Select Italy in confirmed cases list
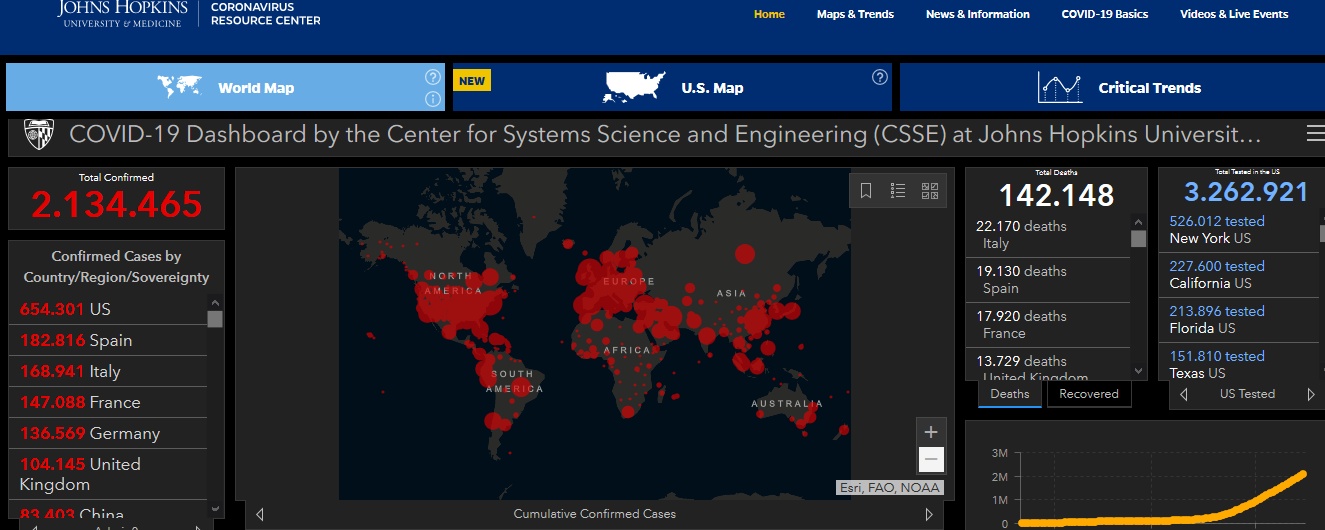Viewport: 1325px width, 530px height. tap(107, 371)
